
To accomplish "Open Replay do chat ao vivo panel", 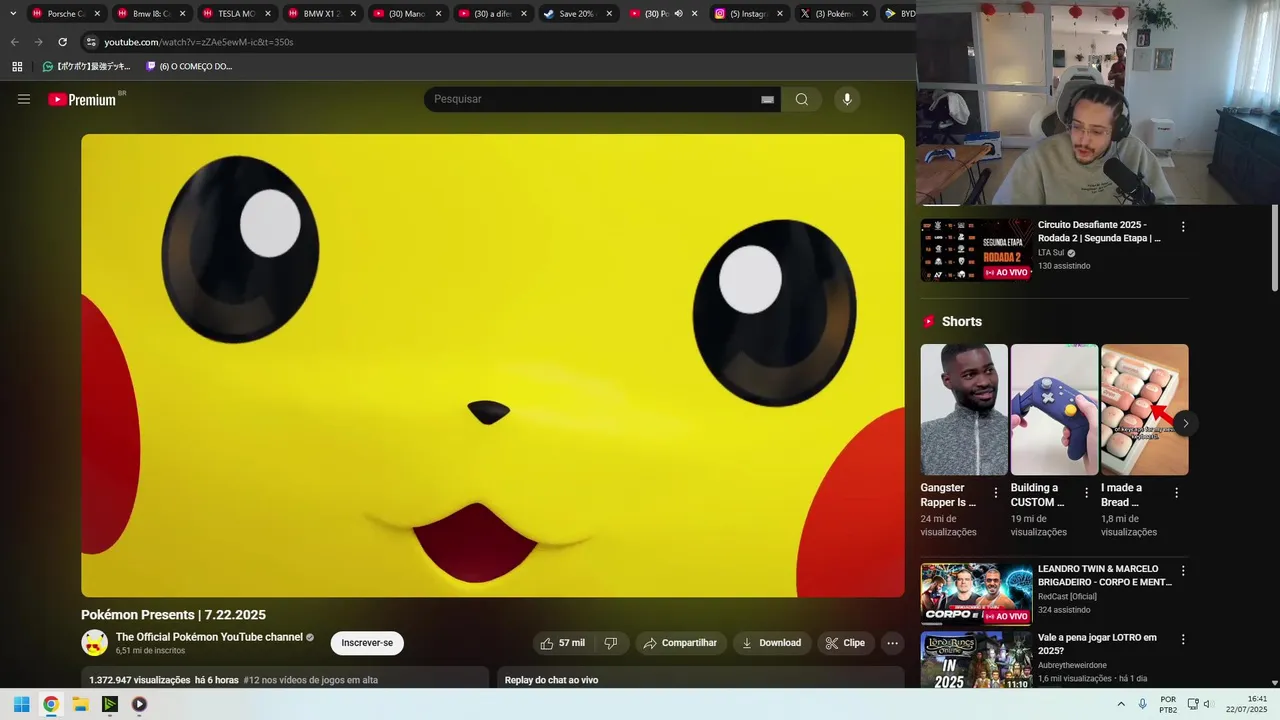I will pyautogui.click(x=551, y=680).
